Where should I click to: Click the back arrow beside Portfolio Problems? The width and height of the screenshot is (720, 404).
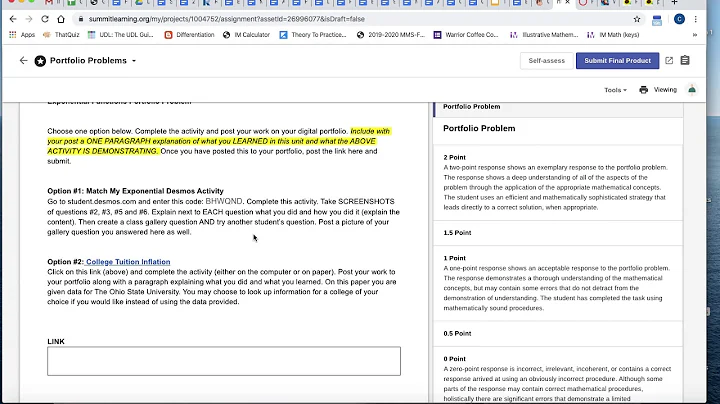click(x=23, y=61)
